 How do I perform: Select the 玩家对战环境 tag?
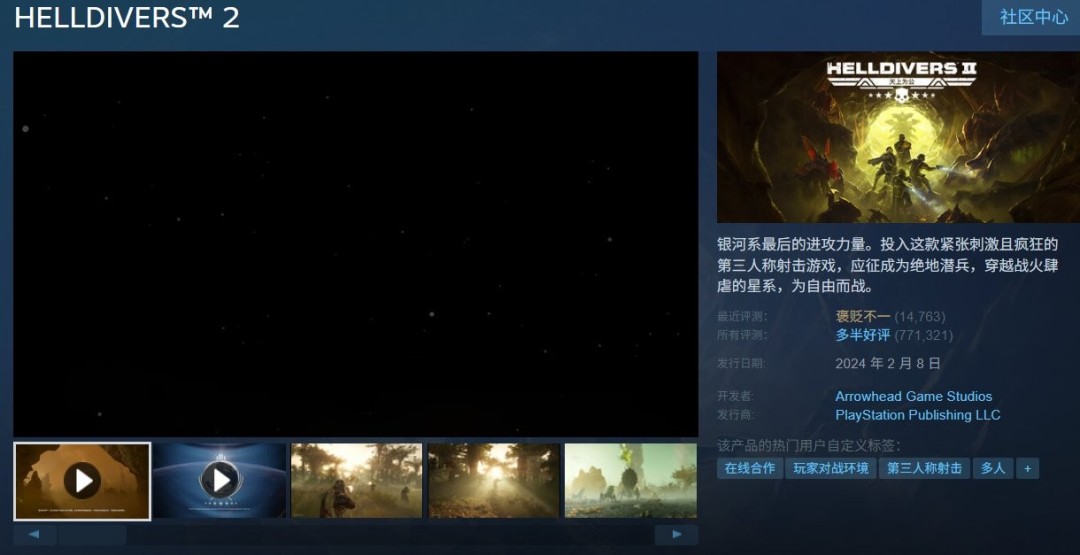point(831,468)
